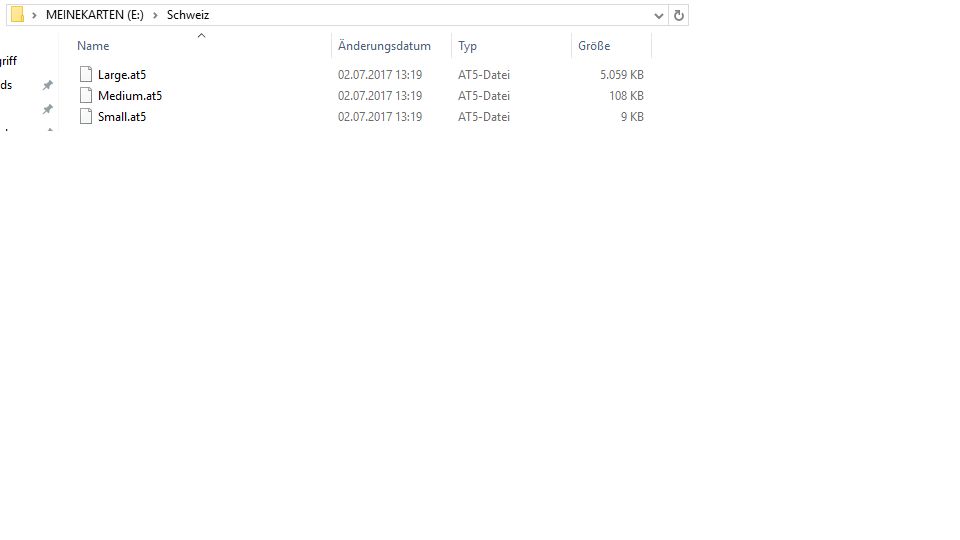Select the Large.at5 file name
Screen dimensions: 960x540
click(x=122, y=75)
